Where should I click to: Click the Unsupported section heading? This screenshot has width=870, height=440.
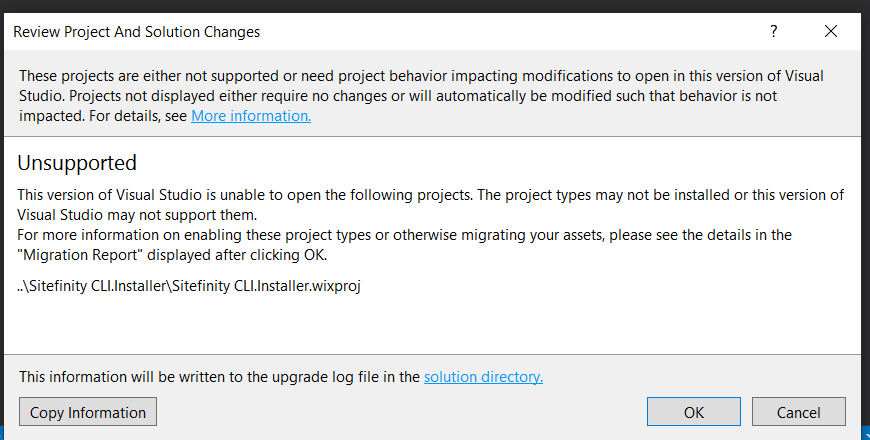pyautogui.click(x=77, y=163)
